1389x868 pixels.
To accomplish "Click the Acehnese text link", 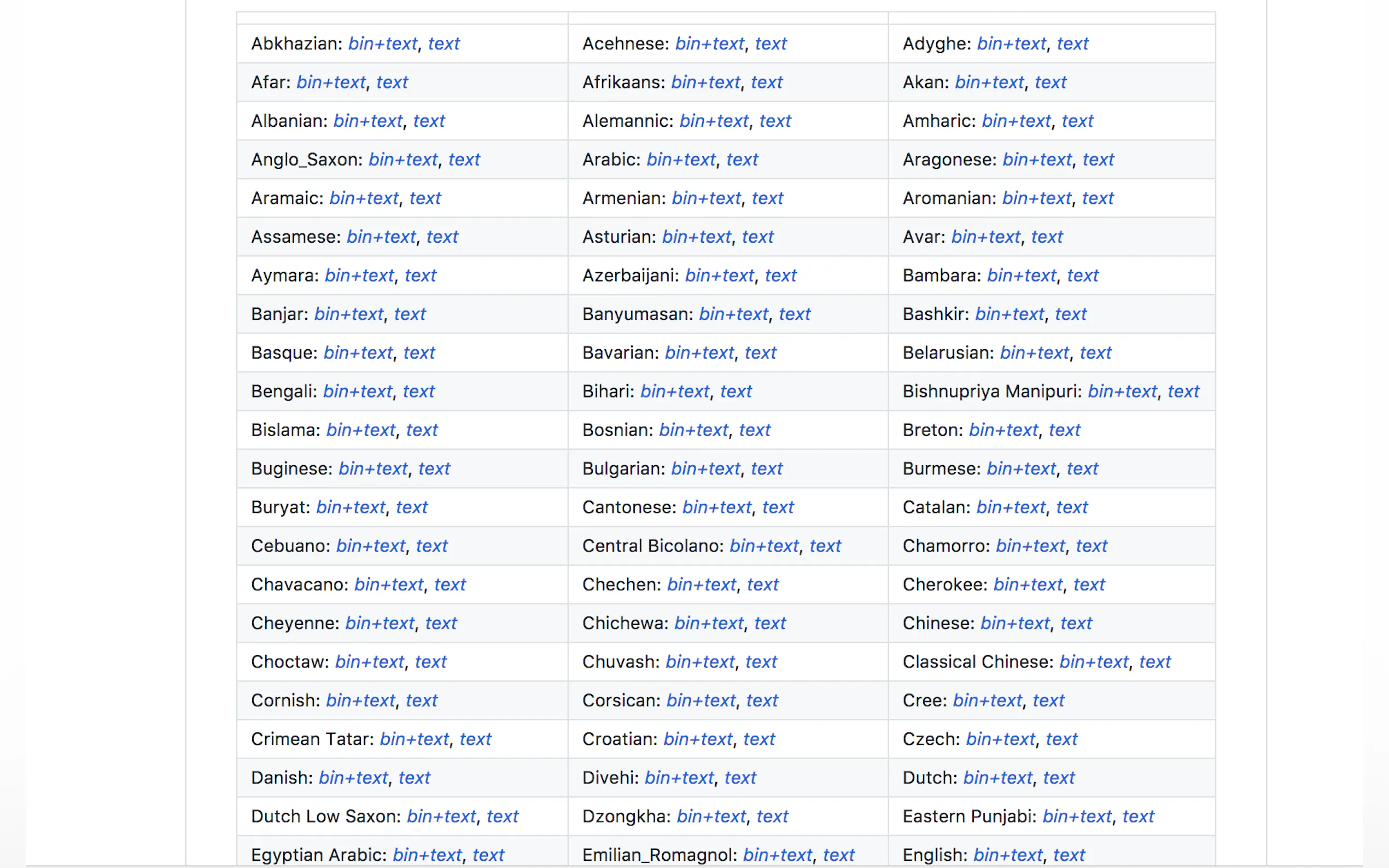I will [770, 44].
